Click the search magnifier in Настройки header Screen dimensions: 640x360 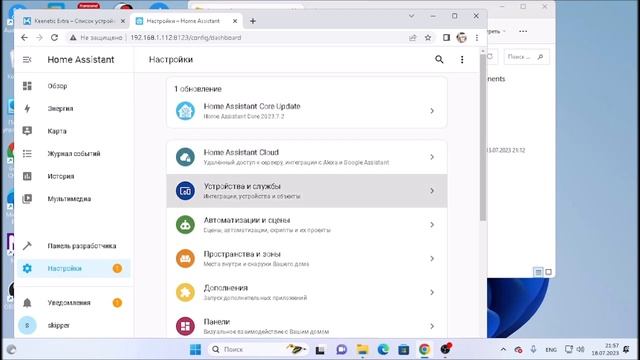click(x=439, y=60)
